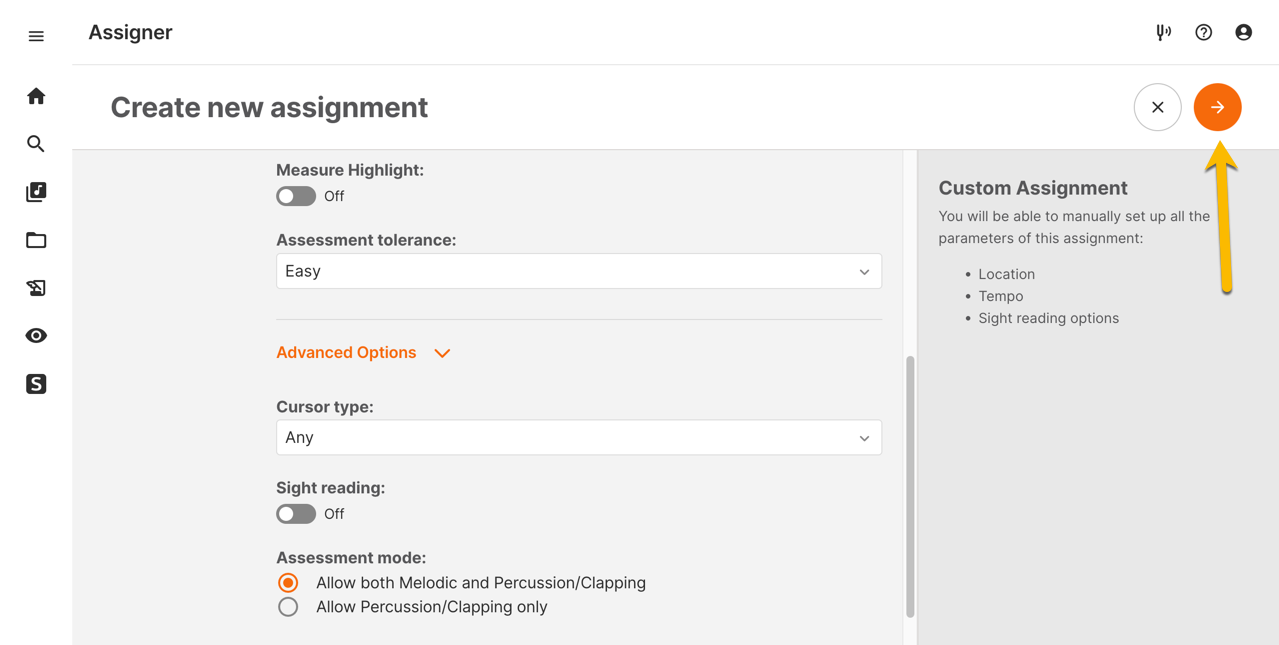Screen dimensions: 1279x645
Task: Open the folder icon in sidebar
Action: (x=36, y=240)
